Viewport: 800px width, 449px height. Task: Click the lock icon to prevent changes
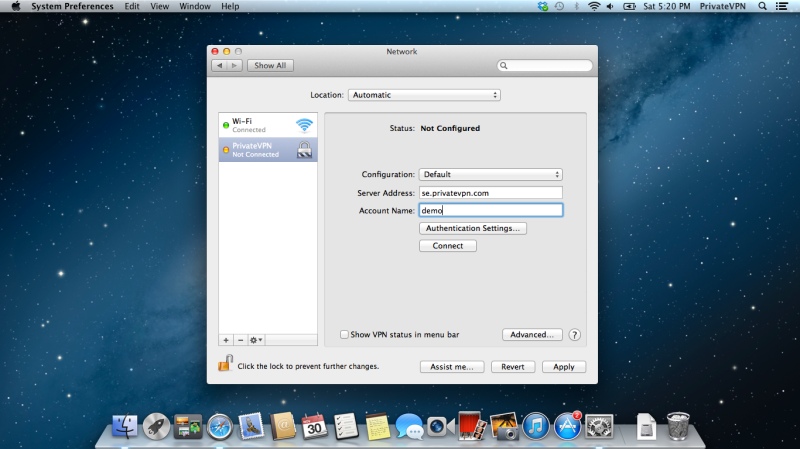225,365
